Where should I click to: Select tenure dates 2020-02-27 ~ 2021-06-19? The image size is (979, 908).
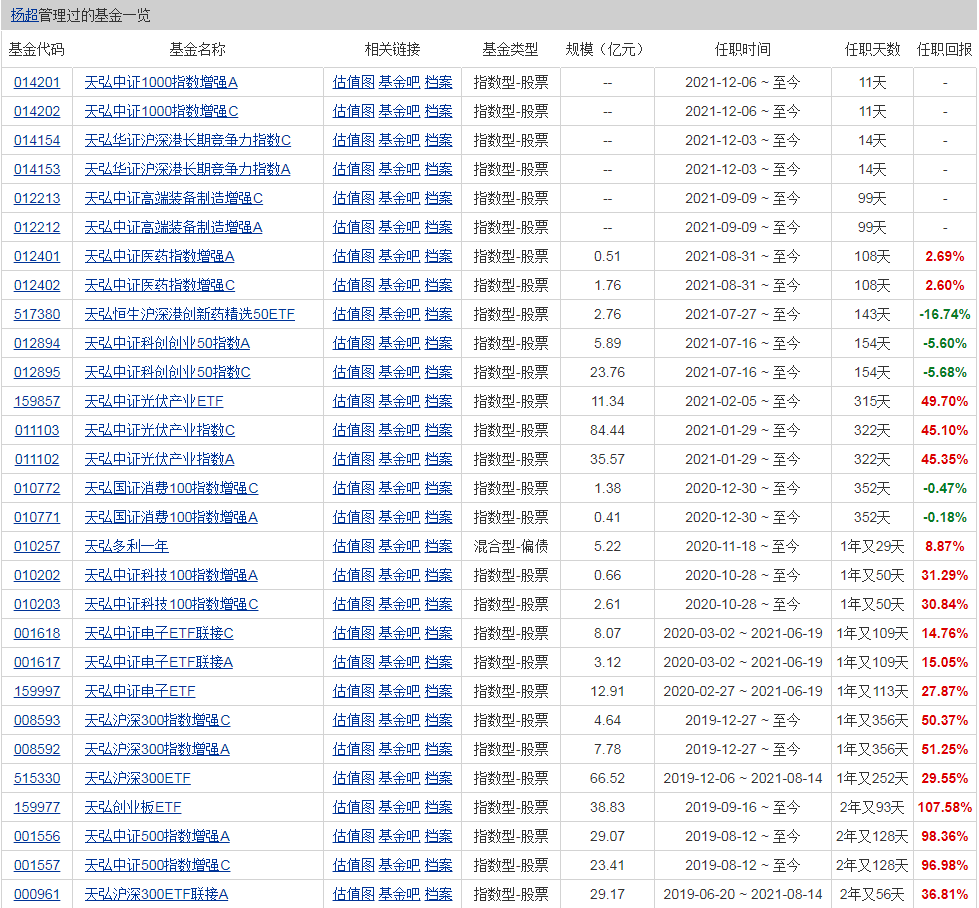(x=743, y=691)
